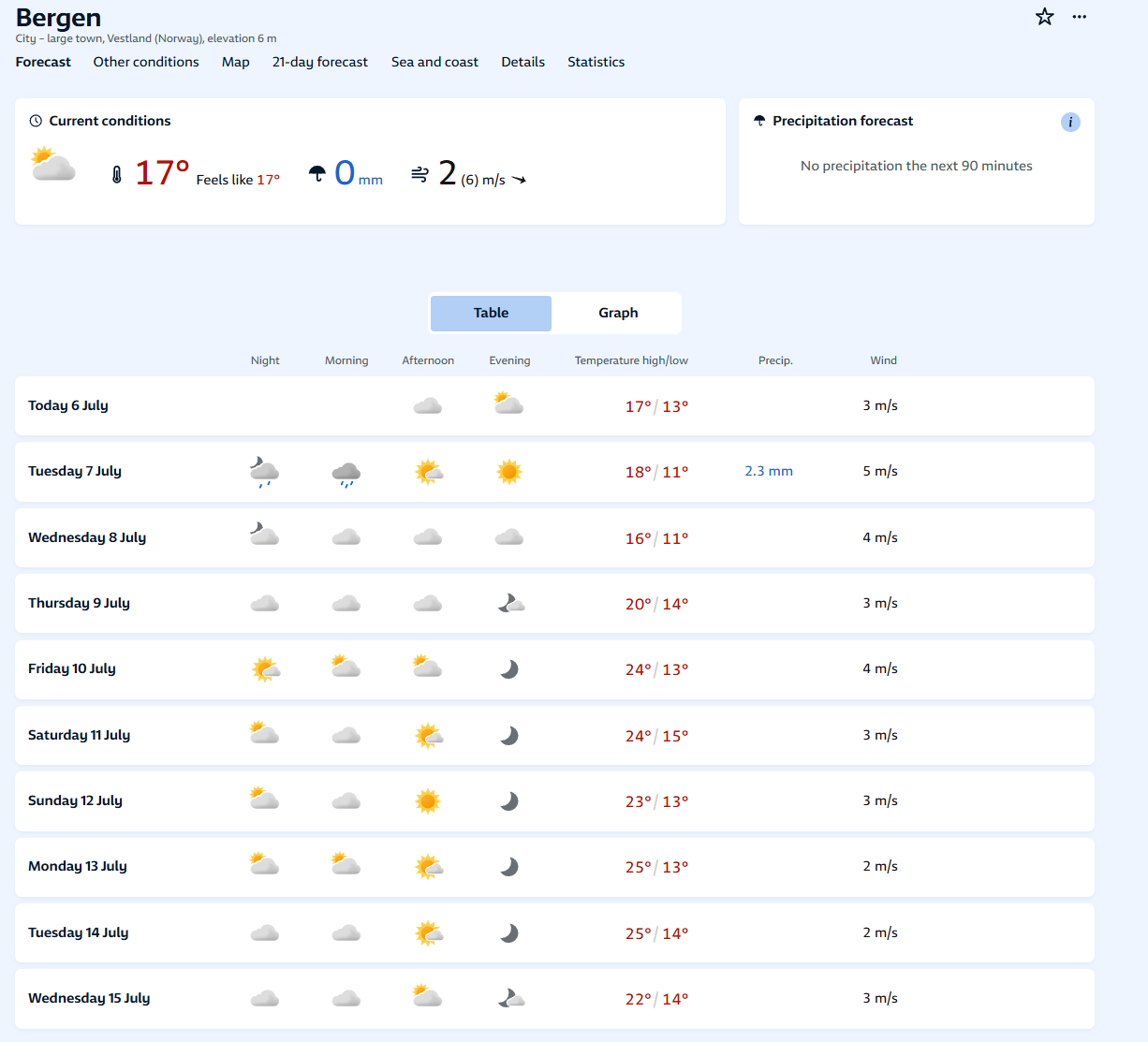Click umbrella icon beside Precipitation forecast heading
This screenshot has height=1042, width=1148.
tap(759, 121)
